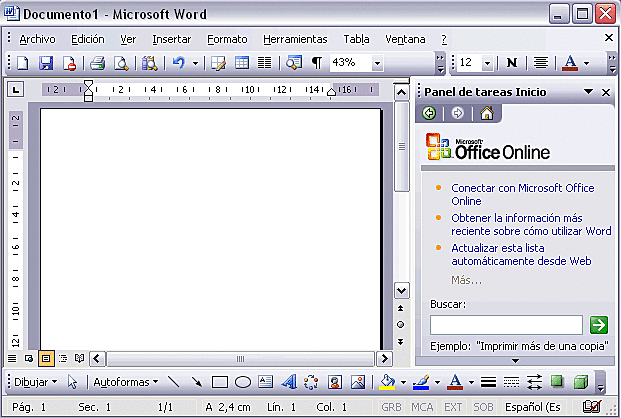Insert a table via toolbar icon
The height and width of the screenshot is (418, 621).
click(242, 63)
